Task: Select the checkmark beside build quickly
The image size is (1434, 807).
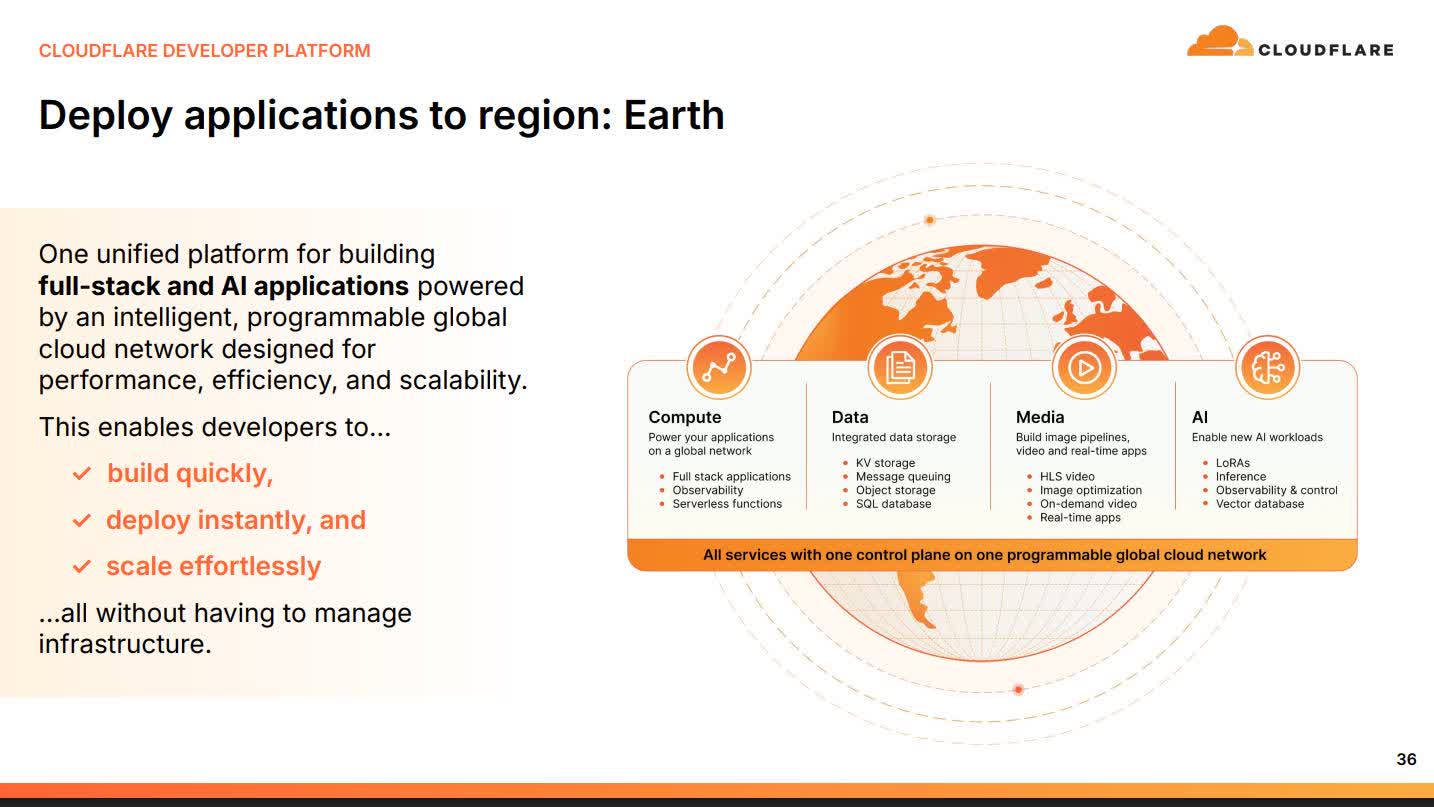Action: pos(81,473)
